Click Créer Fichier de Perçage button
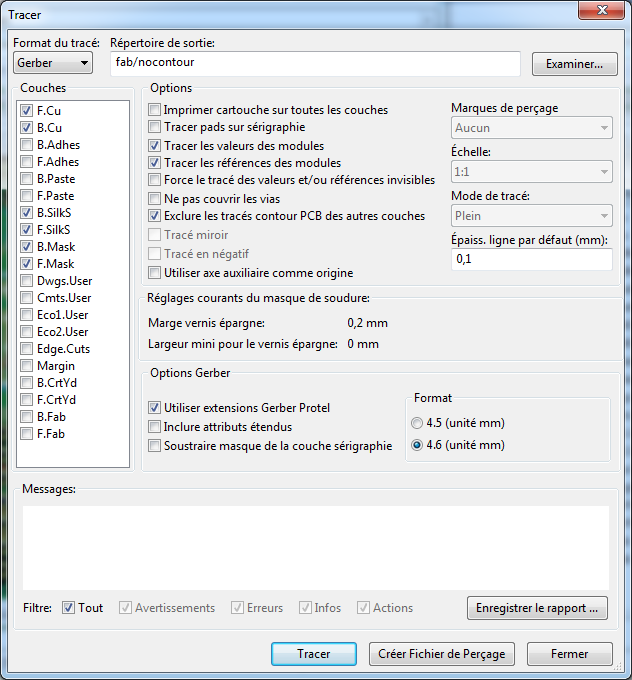This screenshot has width=632, height=680. click(442, 654)
